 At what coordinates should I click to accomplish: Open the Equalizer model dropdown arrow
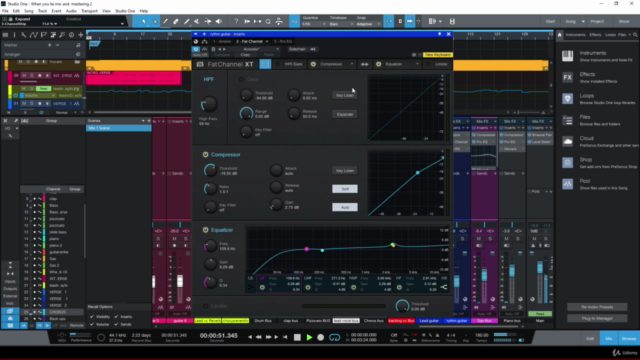417,64
